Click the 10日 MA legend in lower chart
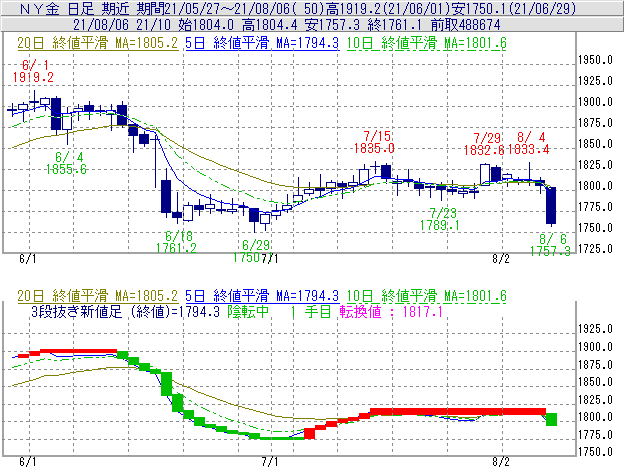 coord(426,296)
